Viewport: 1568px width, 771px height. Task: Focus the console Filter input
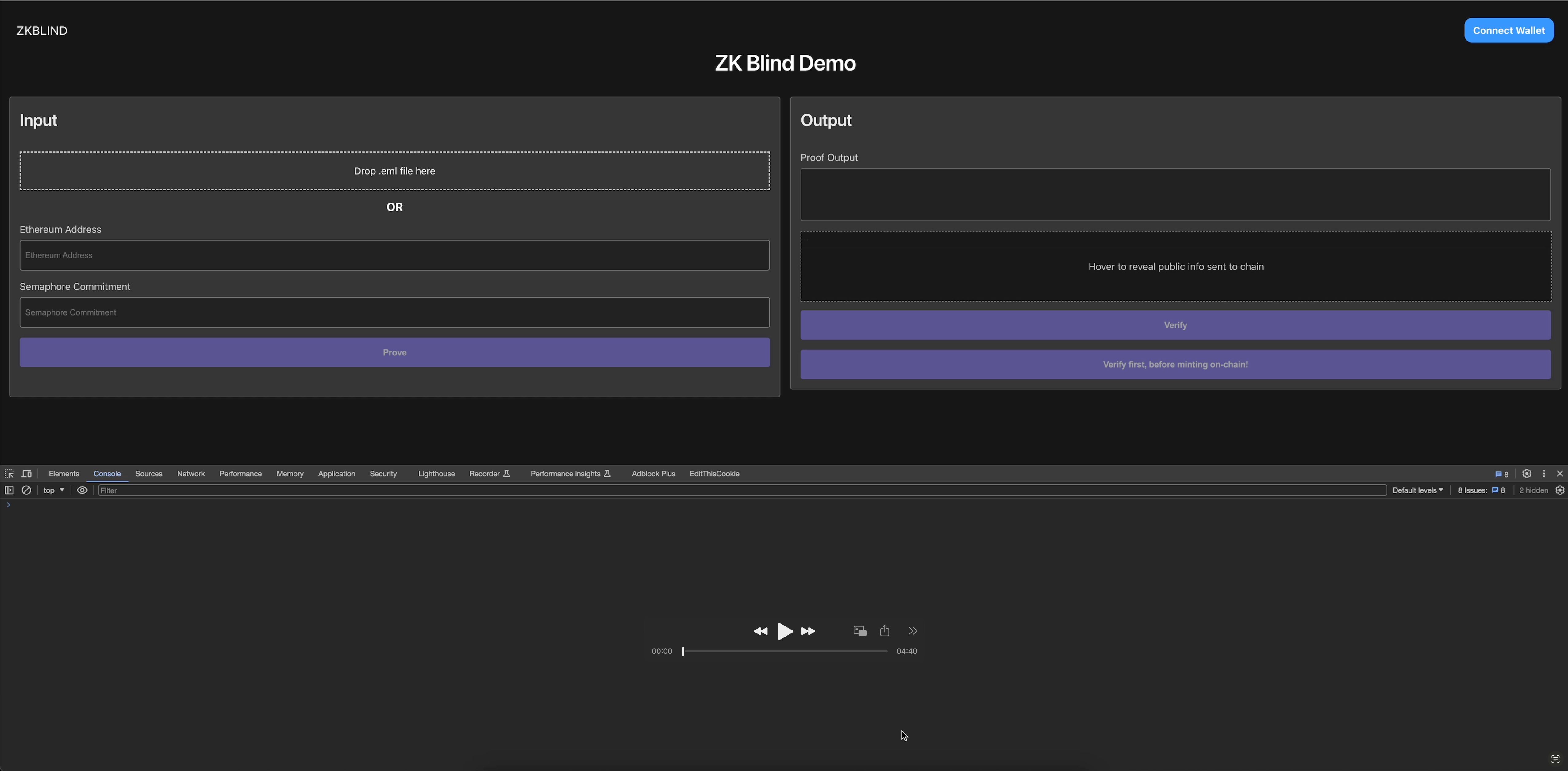(x=742, y=490)
